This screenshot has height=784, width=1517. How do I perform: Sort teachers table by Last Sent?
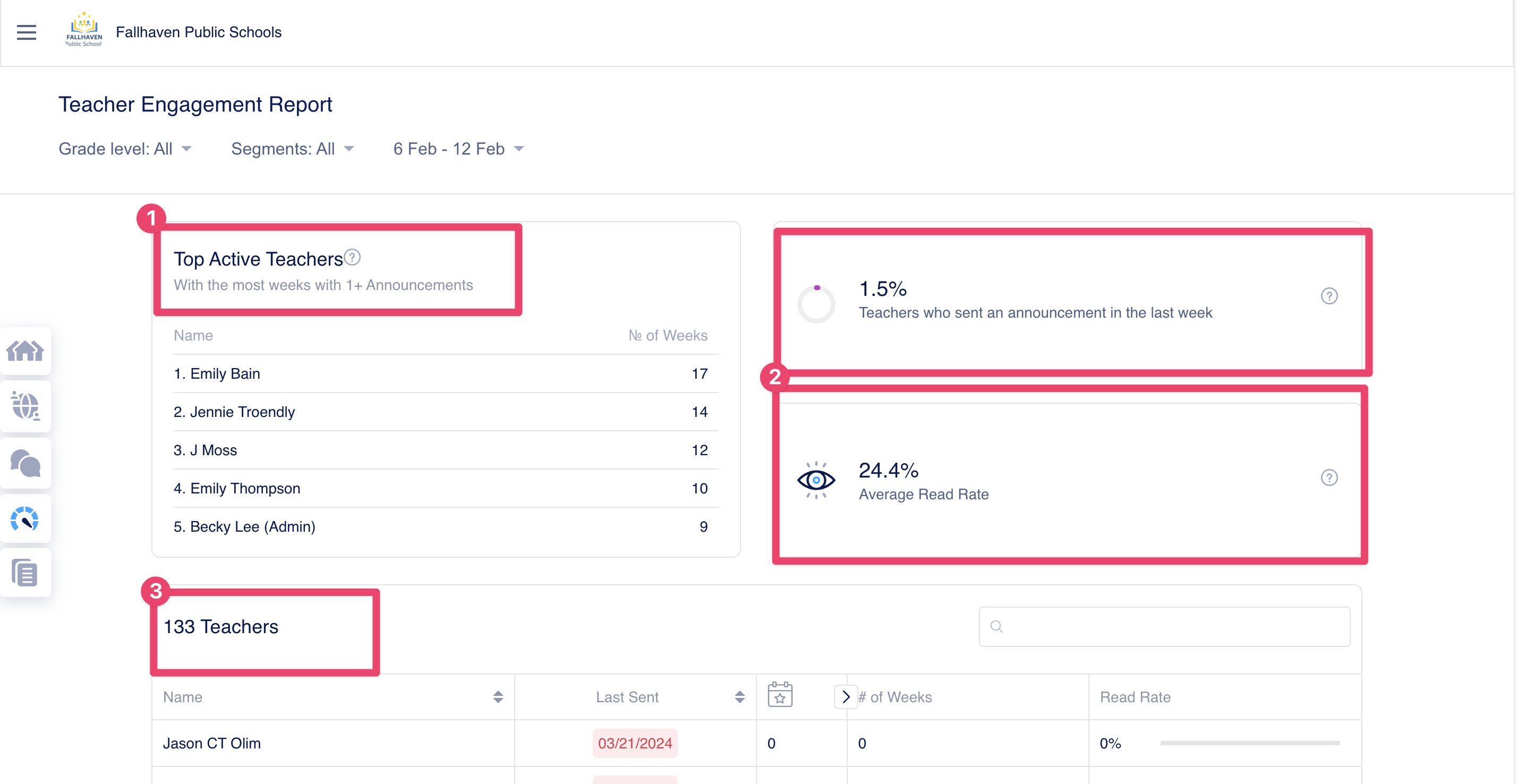tap(740, 697)
